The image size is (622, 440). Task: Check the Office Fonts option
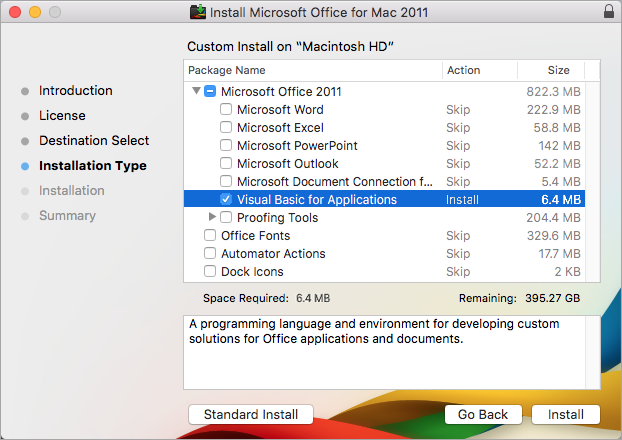click(210, 236)
